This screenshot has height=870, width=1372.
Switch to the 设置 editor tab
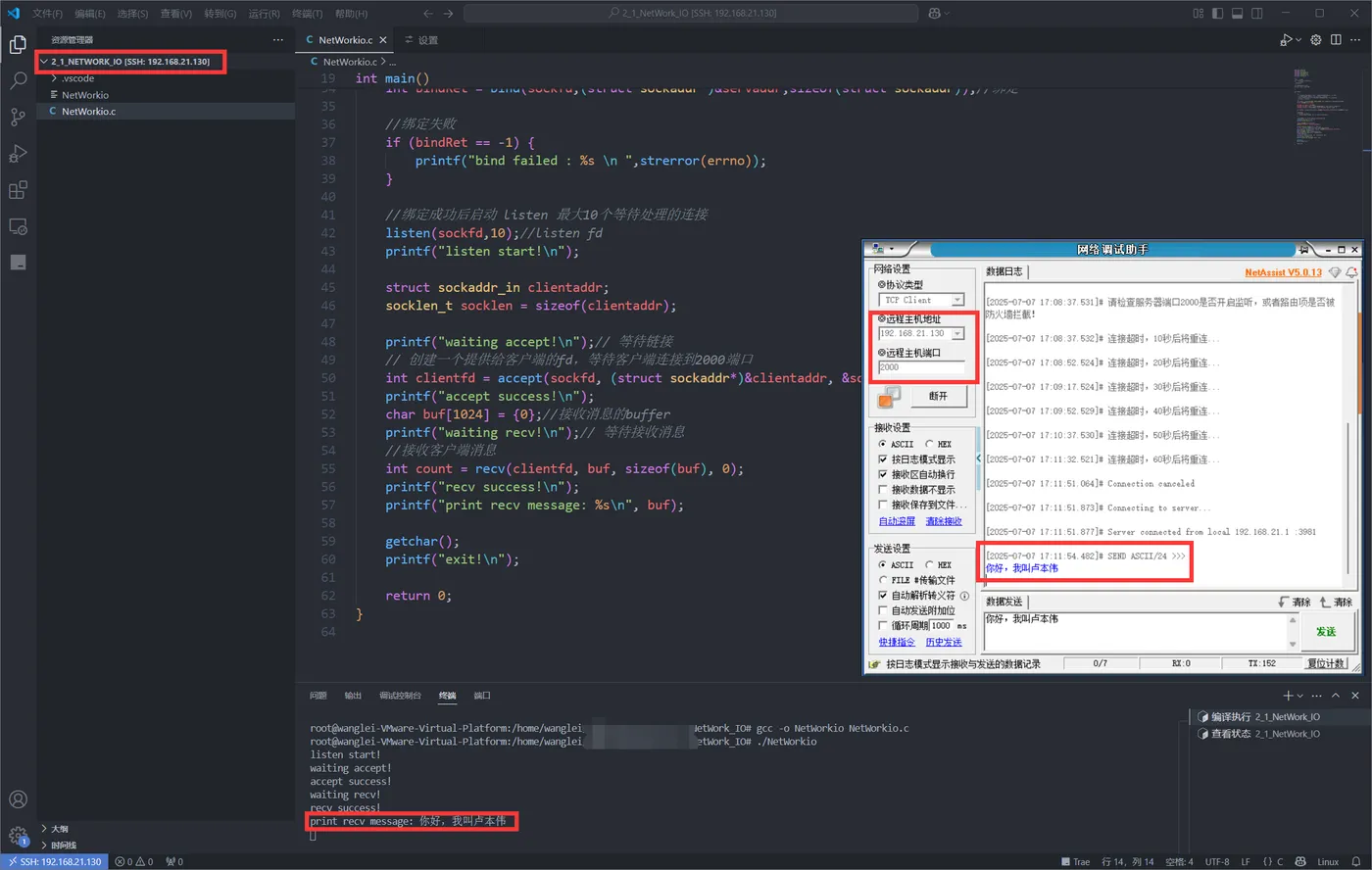coord(421,40)
